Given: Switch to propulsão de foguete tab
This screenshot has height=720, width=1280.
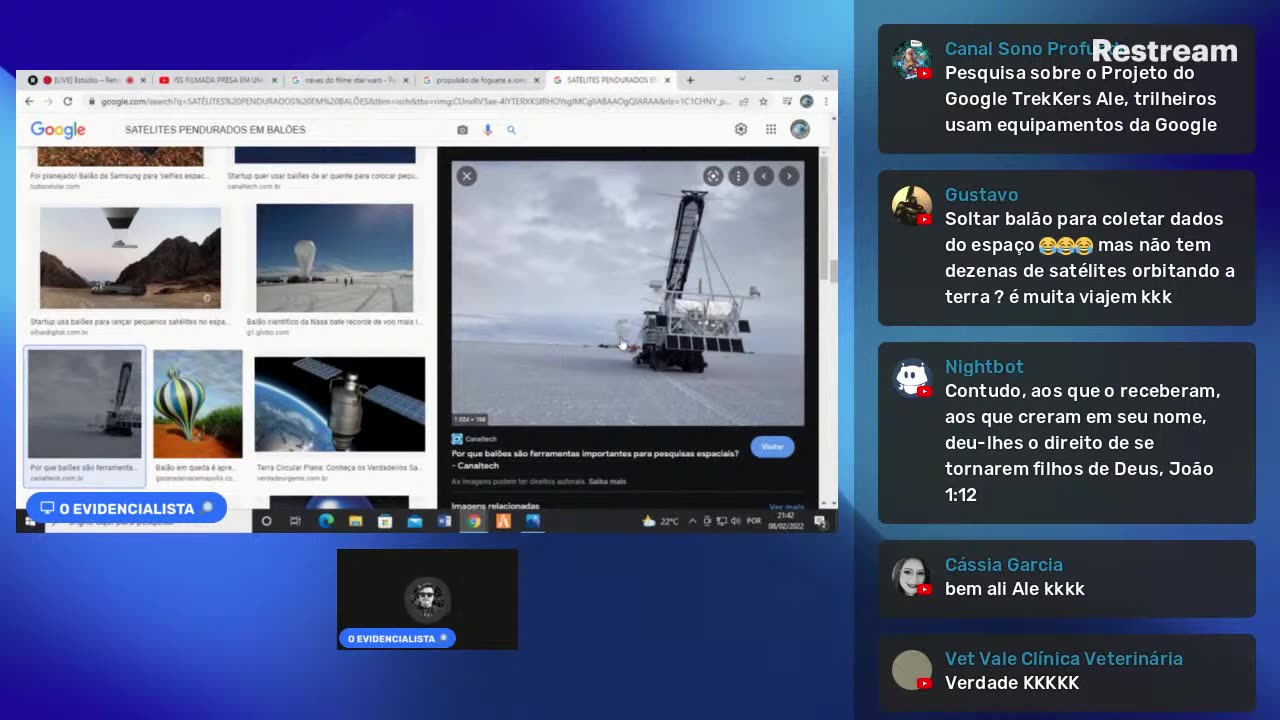Looking at the screenshot, I should point(480,80).
